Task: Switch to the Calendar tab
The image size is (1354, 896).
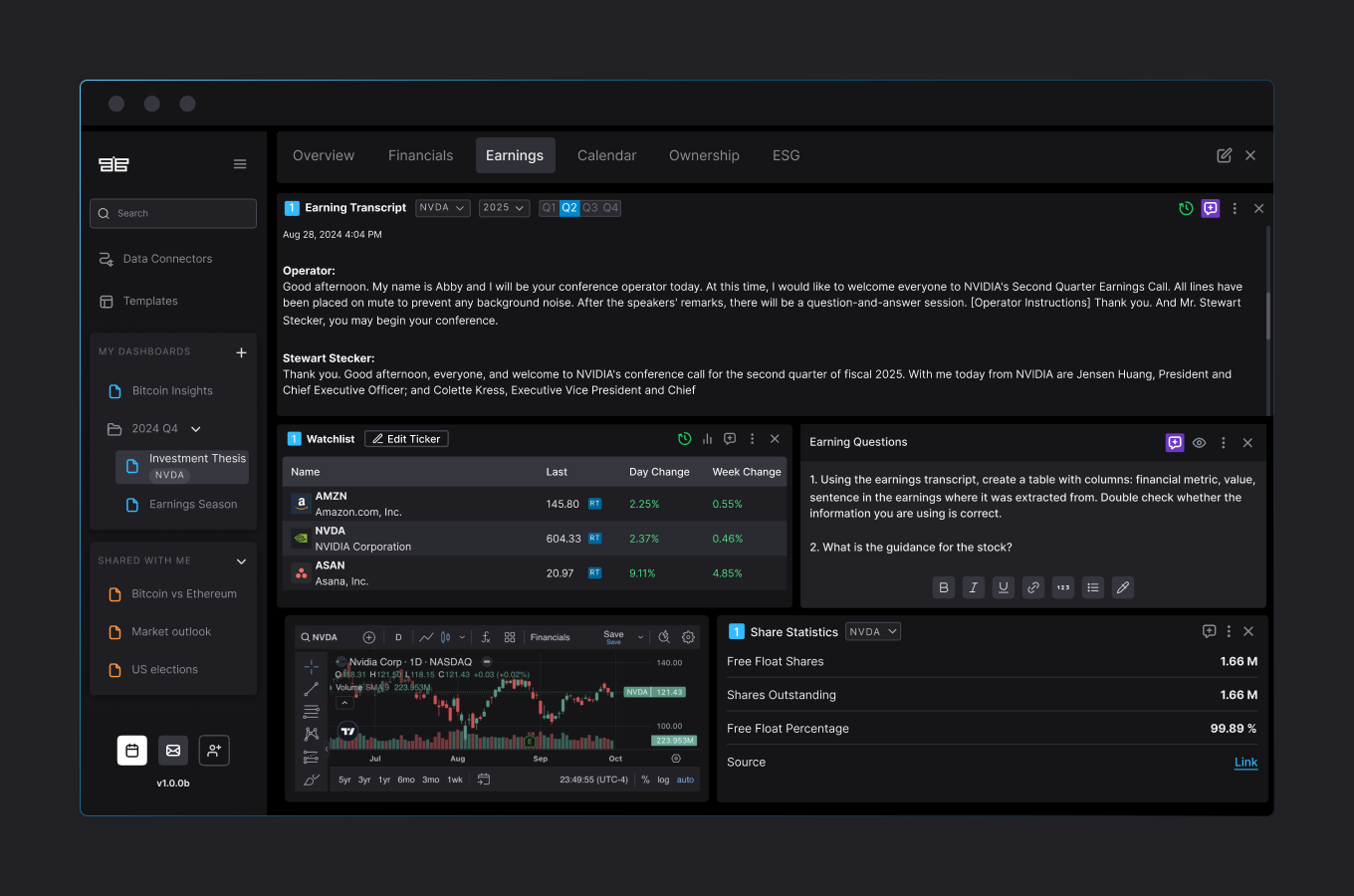Action: click(606, 155)
